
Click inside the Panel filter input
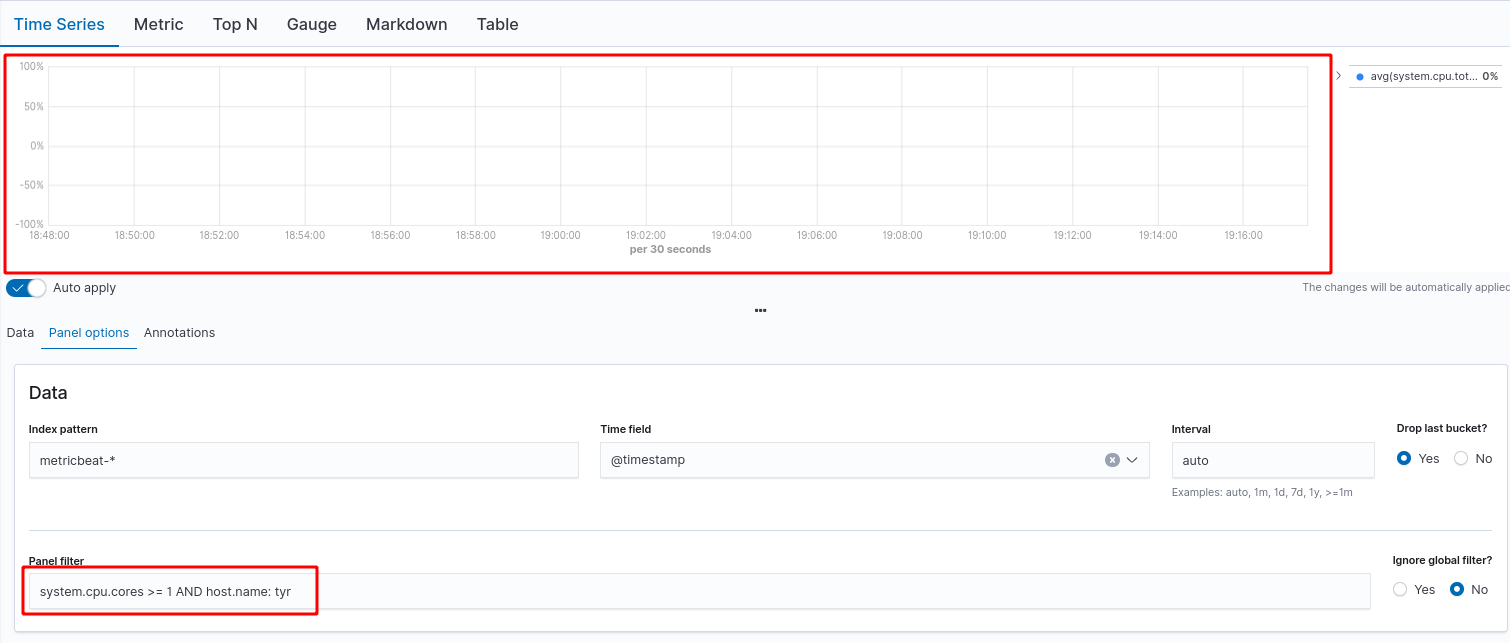tap(400, 591)
